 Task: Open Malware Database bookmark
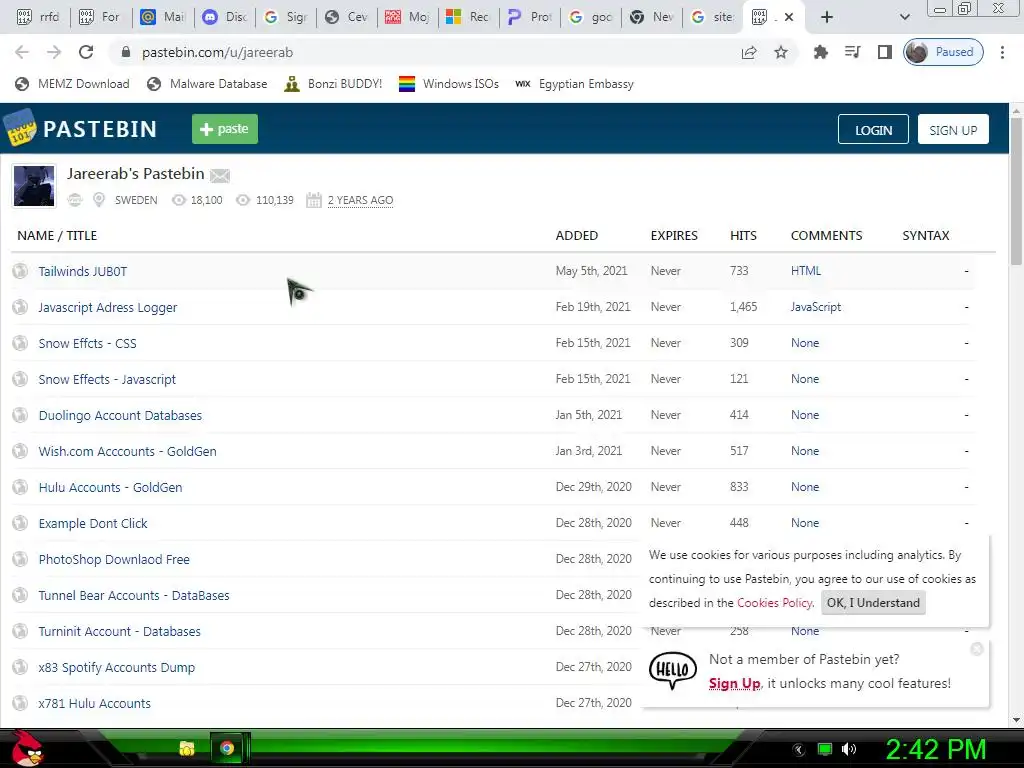(207, 84)
